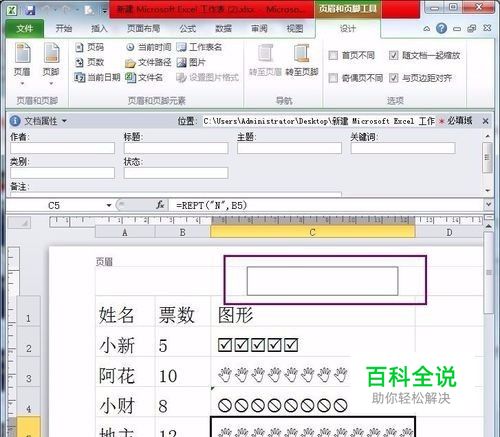Select the Design (设计) tab

coord(348,29)
